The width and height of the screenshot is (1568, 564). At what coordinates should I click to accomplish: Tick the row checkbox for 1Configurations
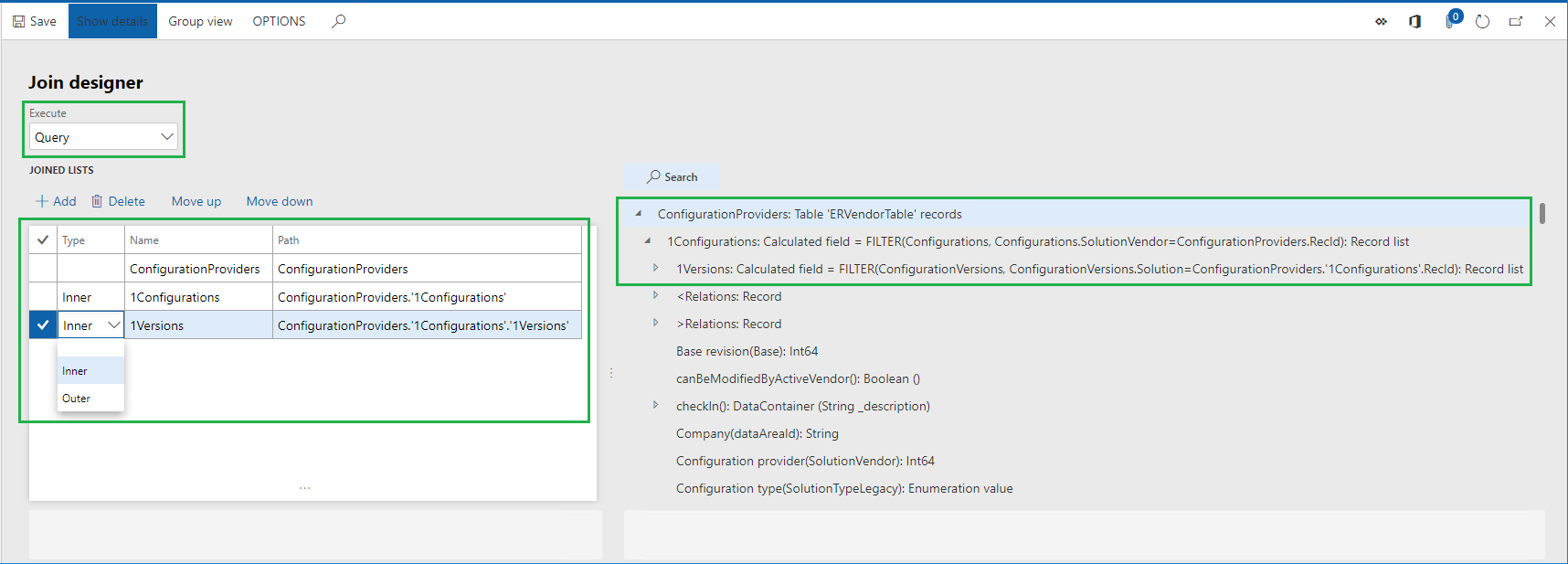pyautogui.click(x=43, y=297)
